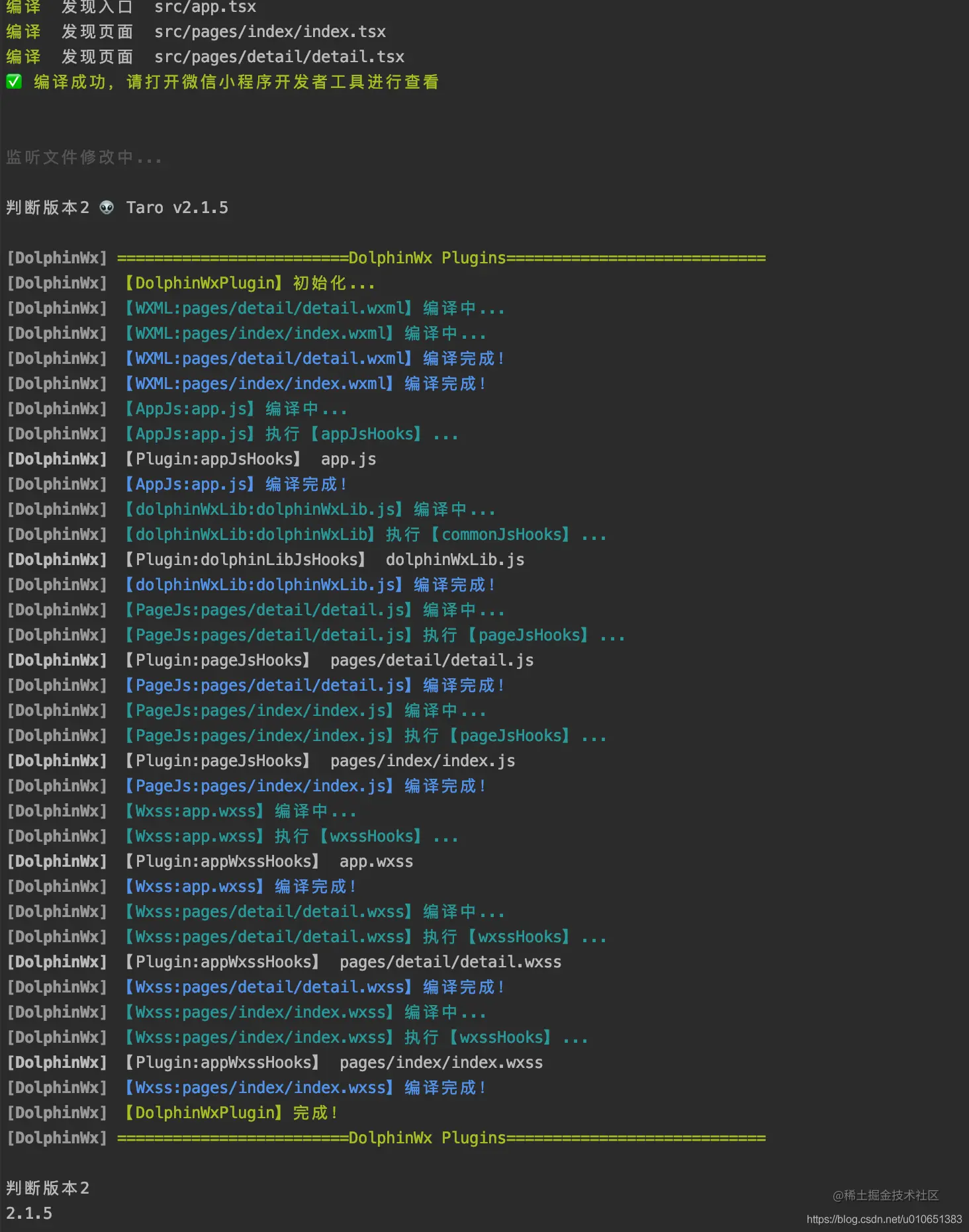Click "【dolphinWxLib:dolphinWxLib】执行【commonJsHooks】..."
969x1232 pixels.
366,535
